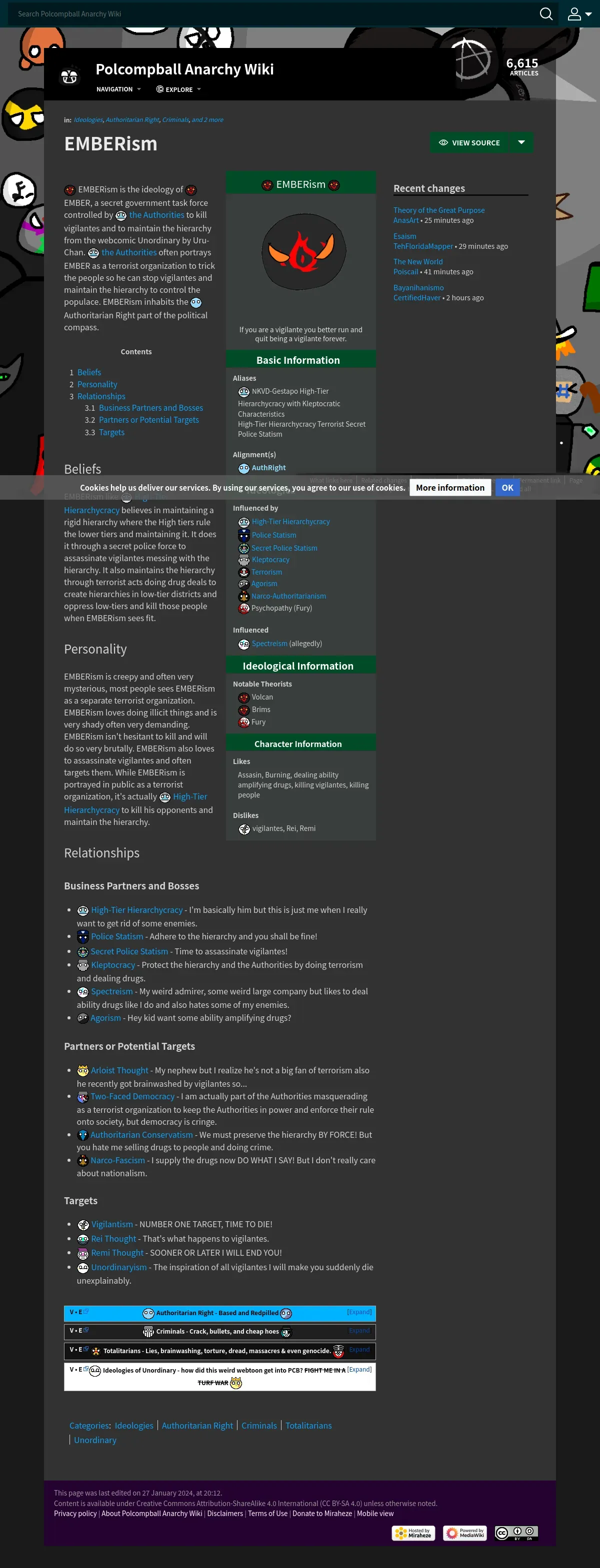
Task: Click More information on cookies notice
Action: tap(450, 488)
